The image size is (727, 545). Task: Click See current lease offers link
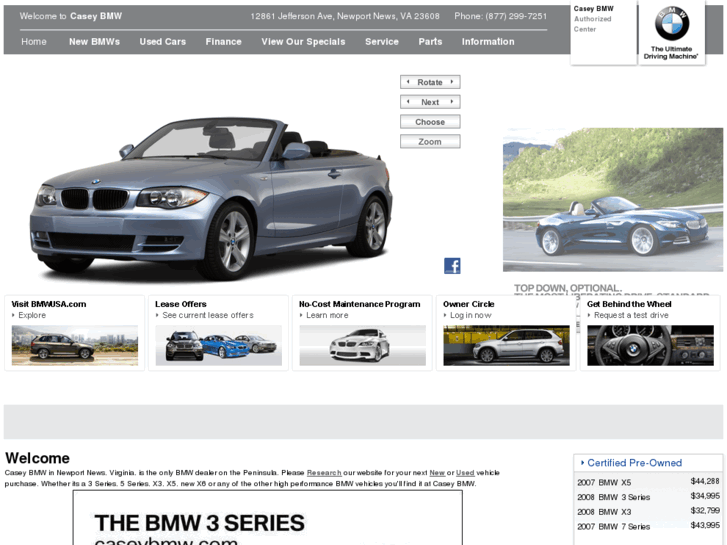(208, 315)
